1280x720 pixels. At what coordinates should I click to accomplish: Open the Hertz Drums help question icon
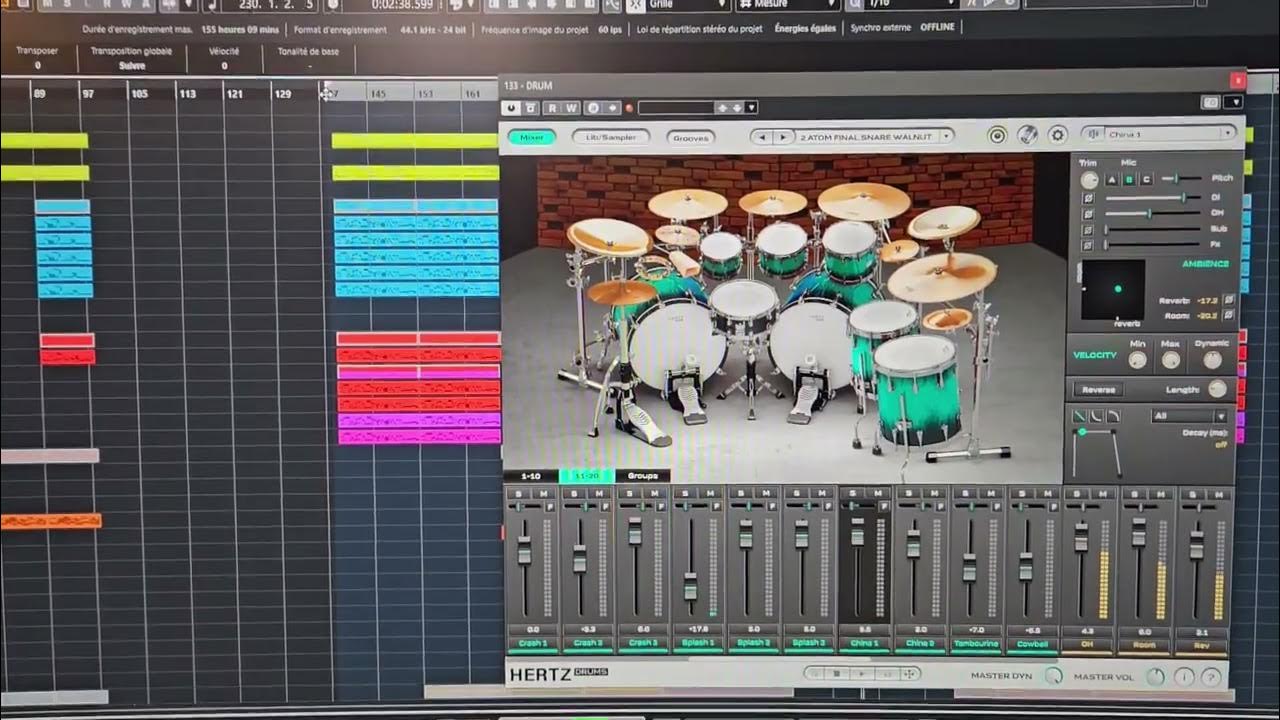coord(1211,677)
